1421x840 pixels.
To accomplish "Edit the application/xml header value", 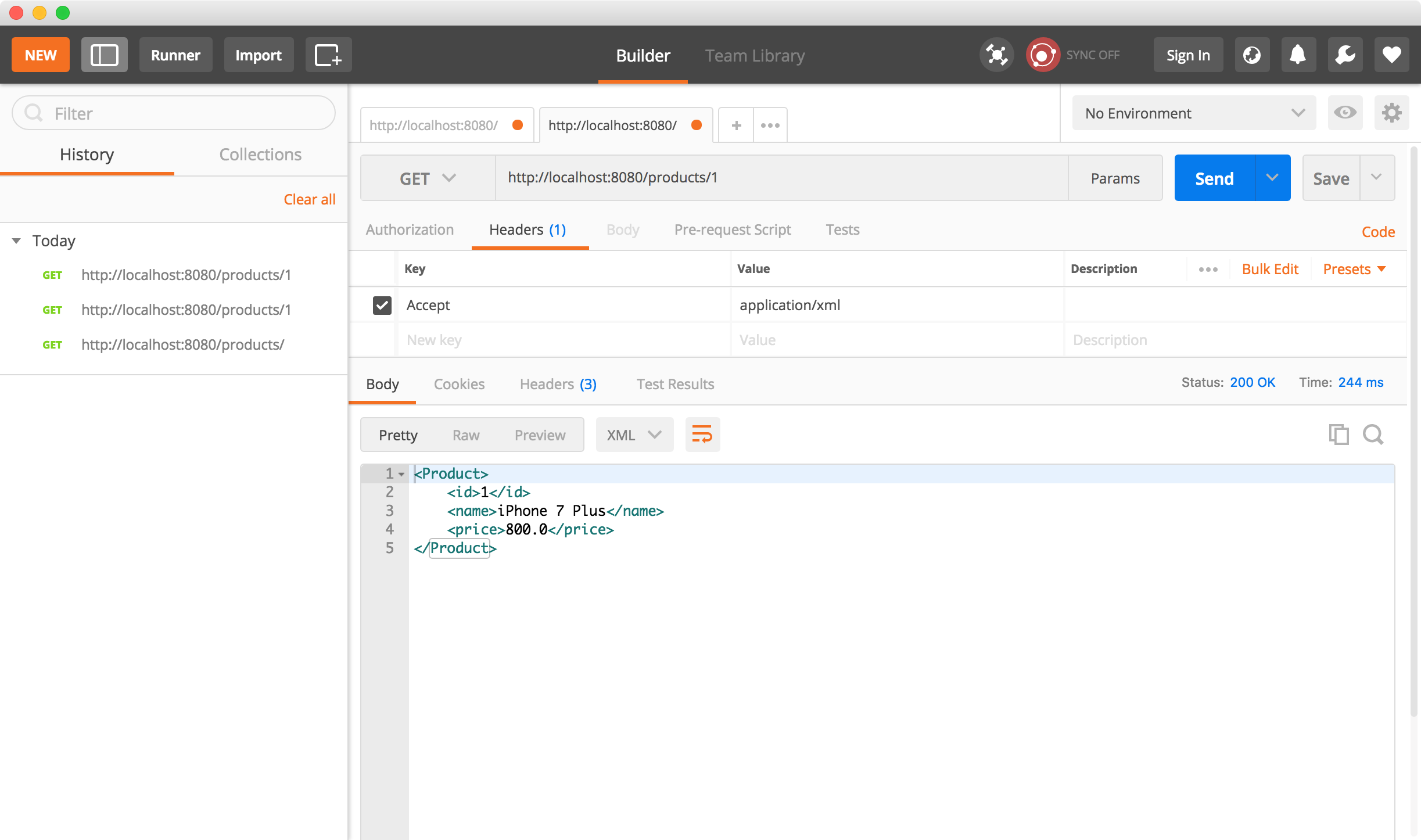I will point(897,305).
